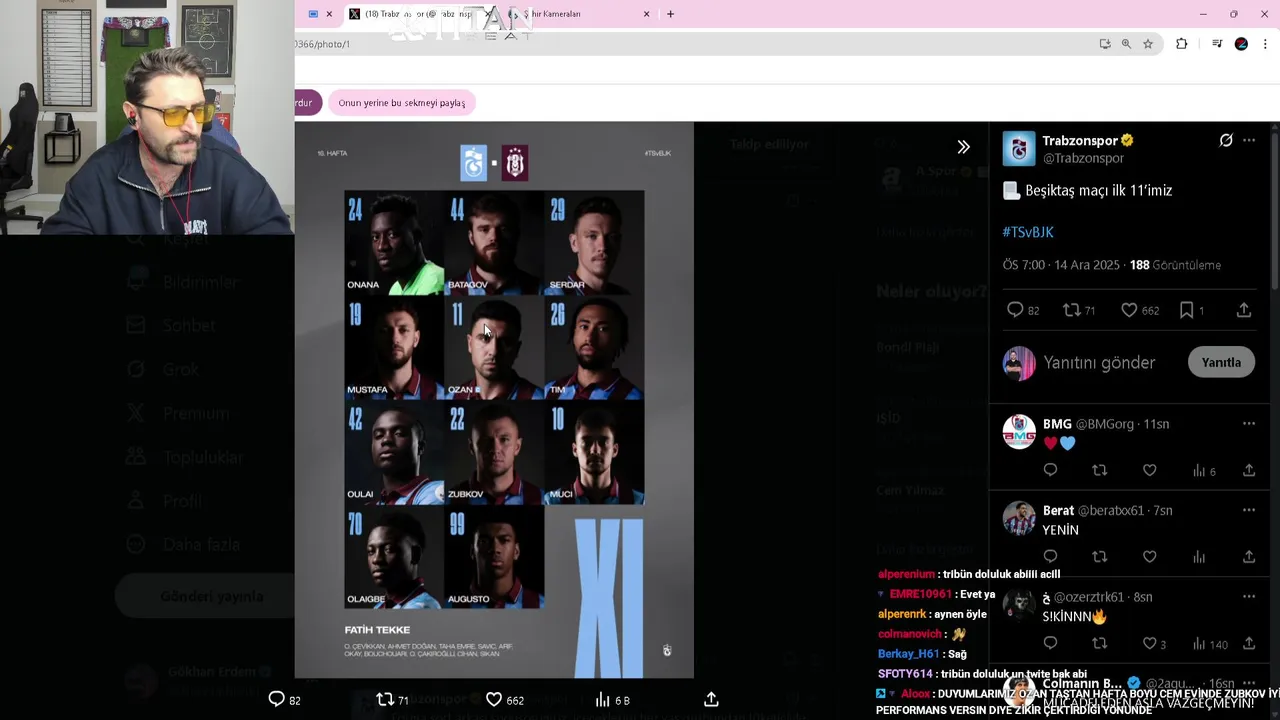Open the zoom magnifier in address bar
Screen dimensions: 1280x720
pyautogui.click(x=1126, y=44)
